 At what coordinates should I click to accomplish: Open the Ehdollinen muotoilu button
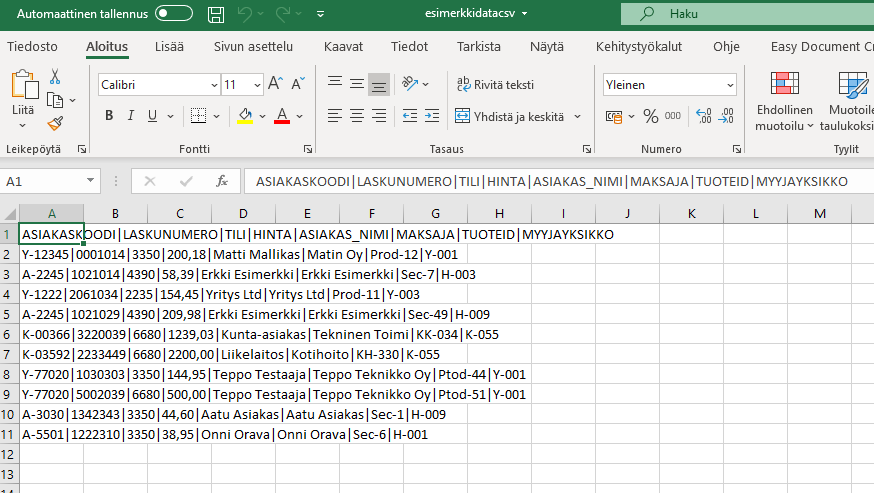click(x=784, y=102)
